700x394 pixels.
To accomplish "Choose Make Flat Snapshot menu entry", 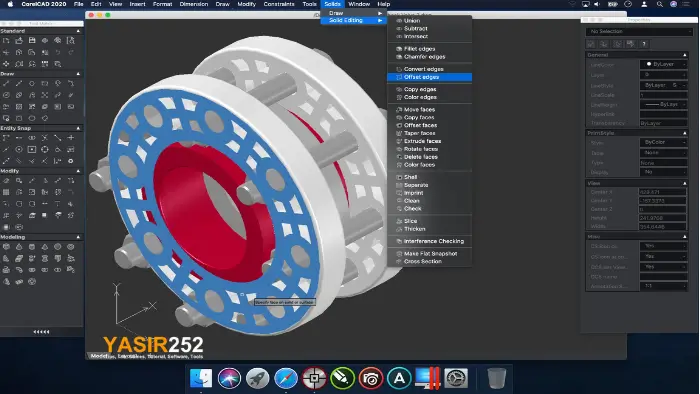I will tap(429, 253).
